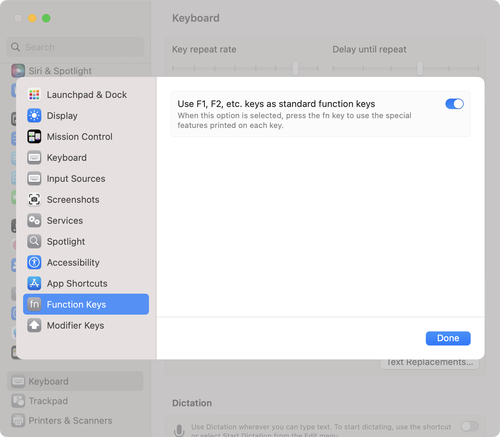500x437 pixels.
Task: Adjust the Key repeat rate slider
Action: coord(245,68)
